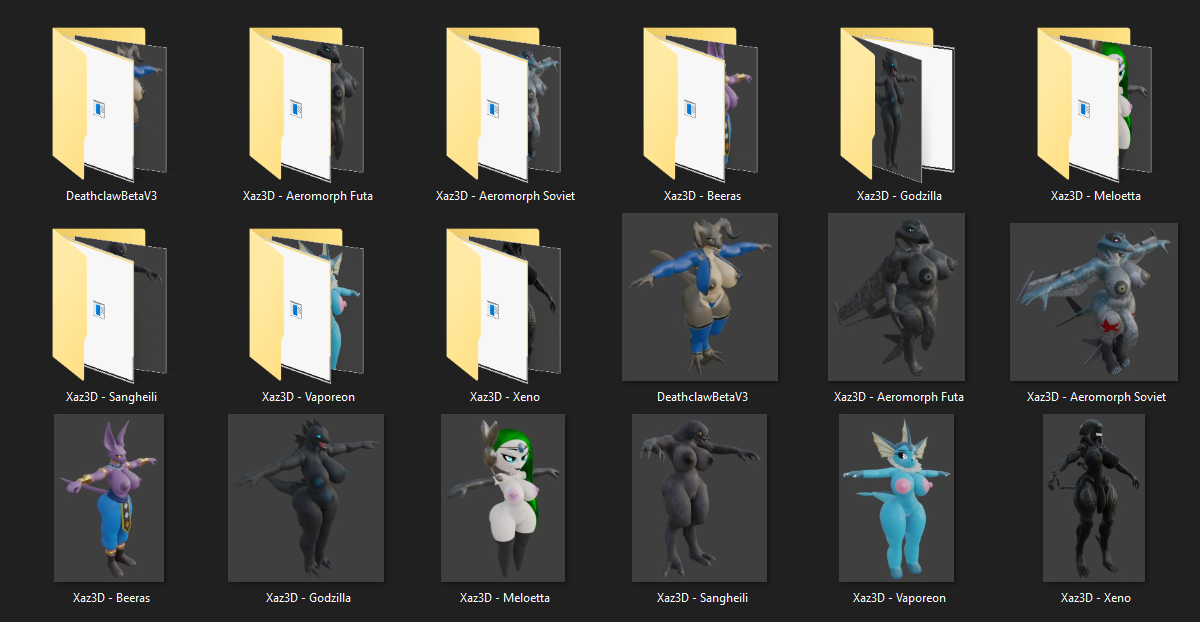Select the Xaz3D - Beeras image thumbnail
1200x622 pixels.
[x=111, y=498]
